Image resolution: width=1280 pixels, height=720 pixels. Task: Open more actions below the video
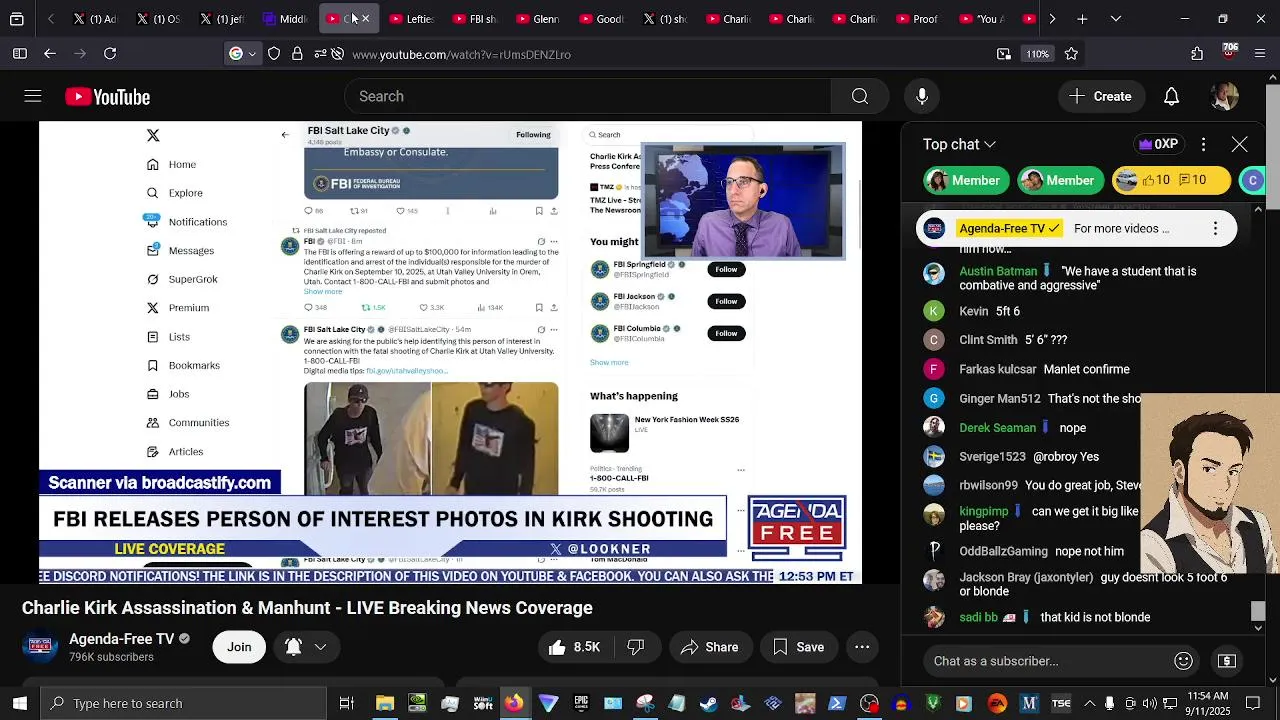(862, 647)
